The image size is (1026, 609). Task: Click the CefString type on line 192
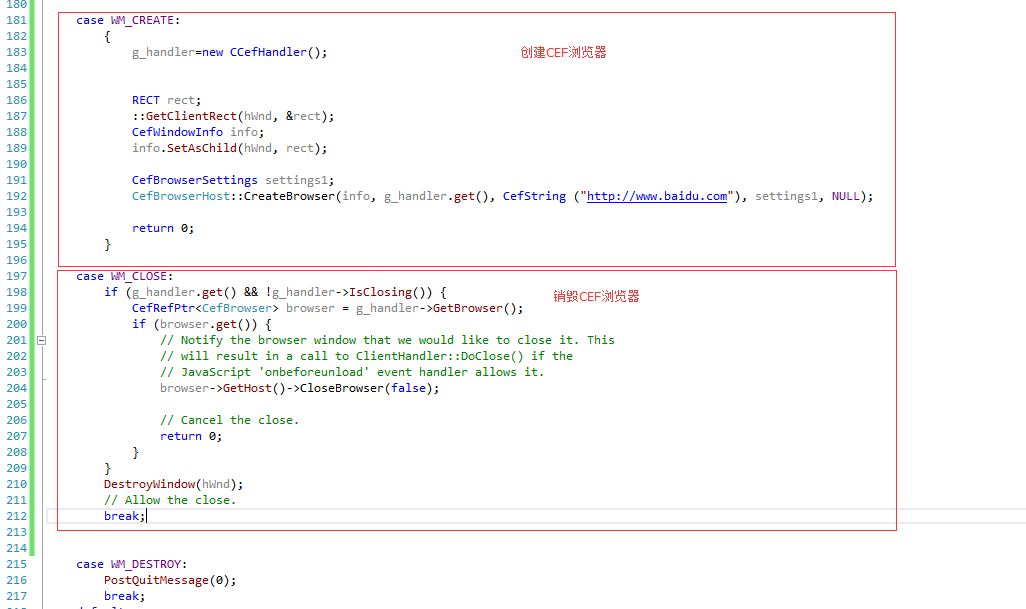click(535, 196)
